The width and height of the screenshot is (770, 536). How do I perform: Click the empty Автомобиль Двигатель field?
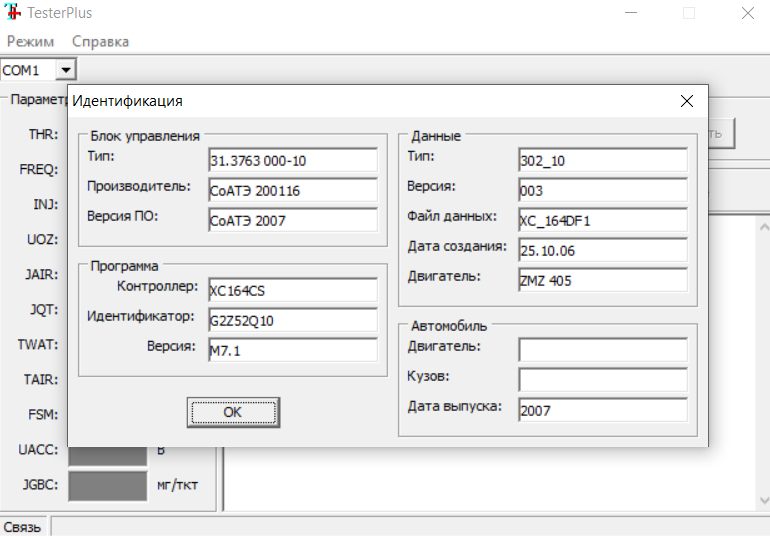(602, 350)
